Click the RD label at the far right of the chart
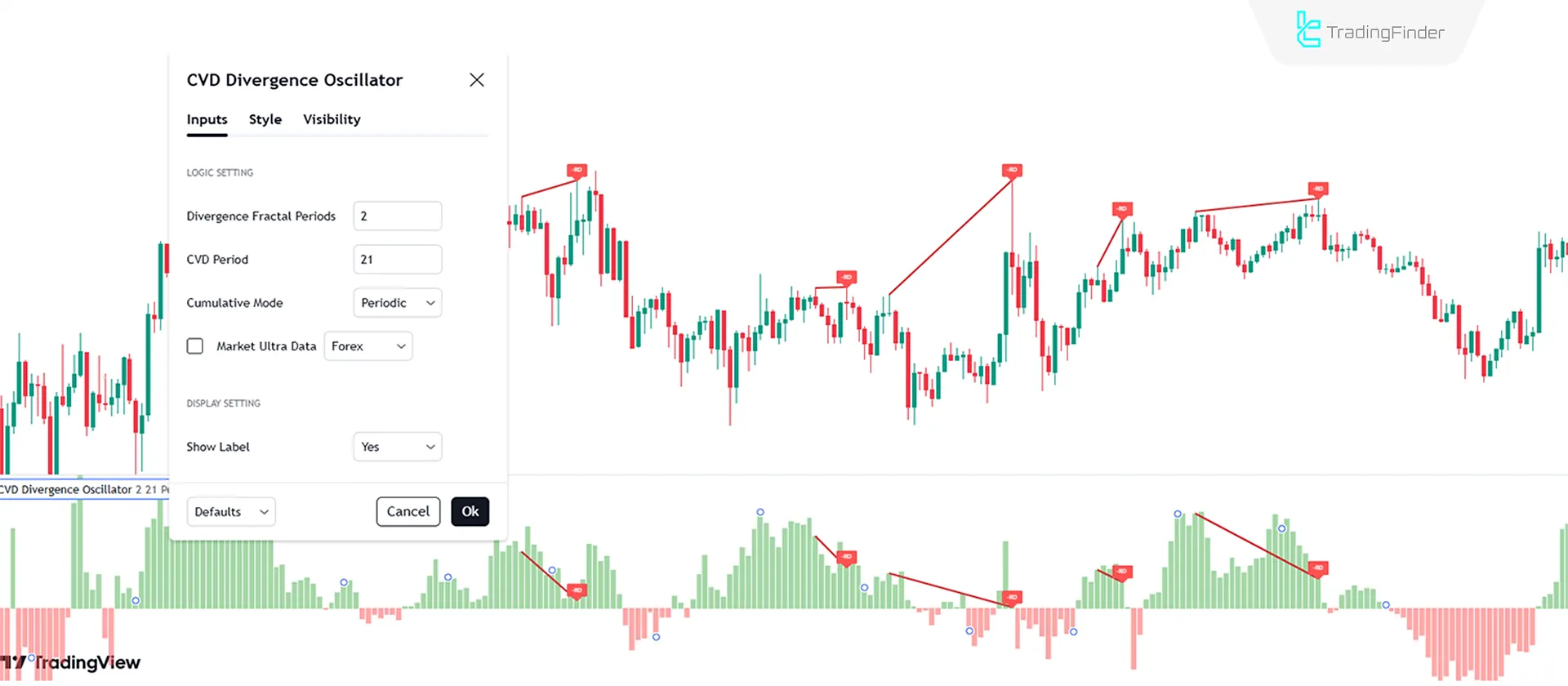Image resolution: width=1568 pixels, height=686 pixels. click(1317, 189)
